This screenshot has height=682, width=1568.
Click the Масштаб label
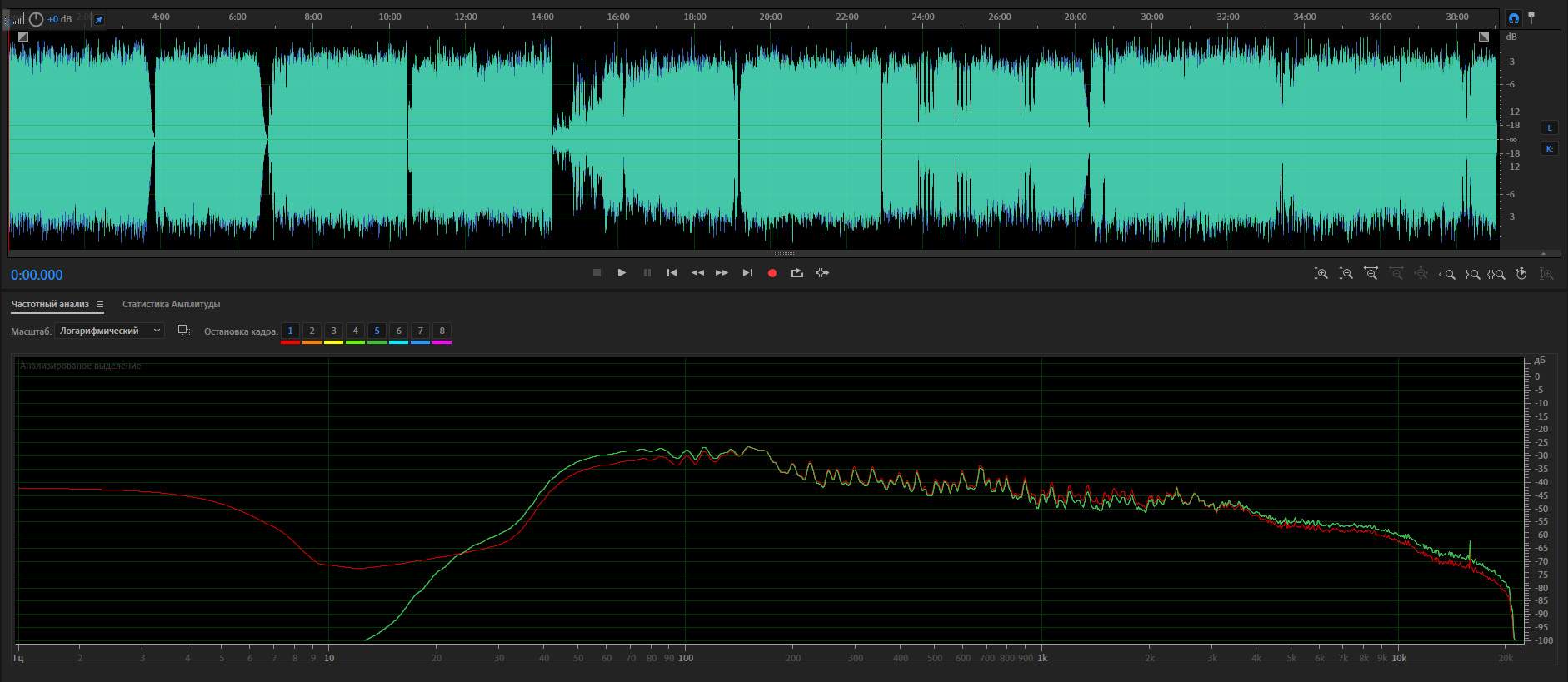[31, 331]
